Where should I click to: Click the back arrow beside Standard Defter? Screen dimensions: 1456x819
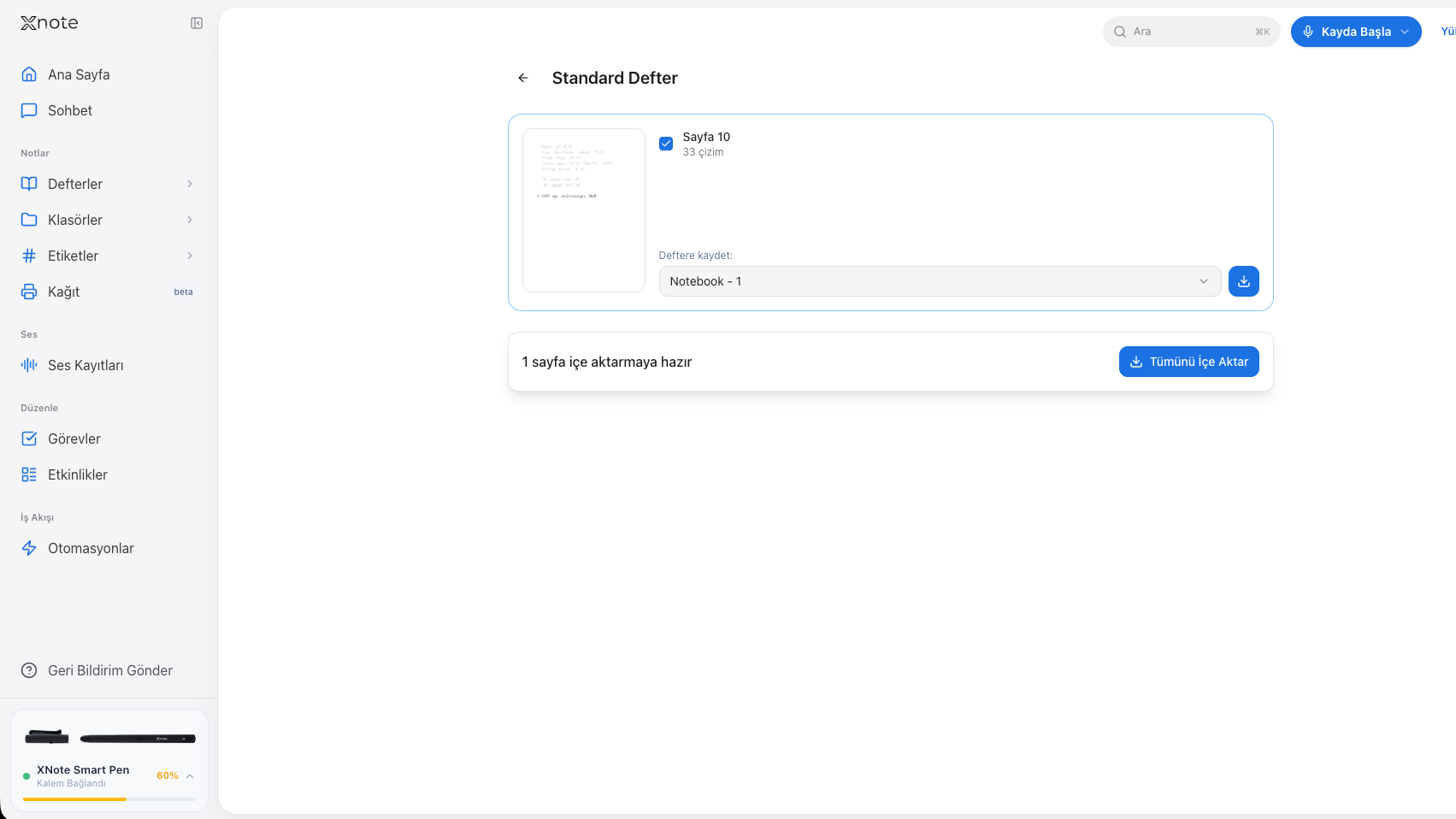point(523,78)
